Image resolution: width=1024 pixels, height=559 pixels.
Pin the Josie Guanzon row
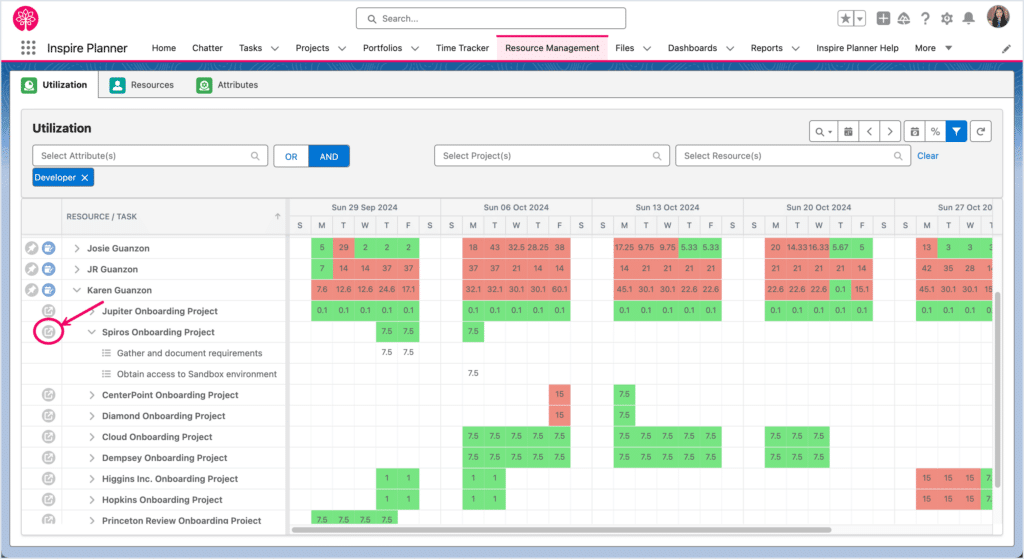(31, 248)
